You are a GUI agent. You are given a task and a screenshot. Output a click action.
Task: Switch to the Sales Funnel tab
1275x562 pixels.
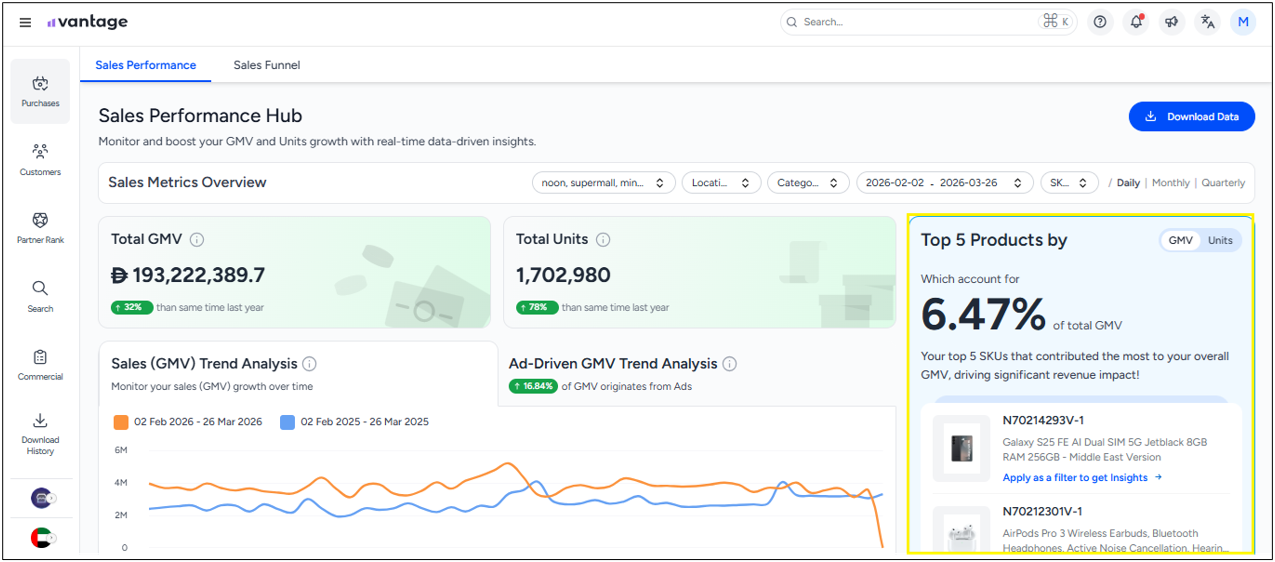(x=266, y=65)
